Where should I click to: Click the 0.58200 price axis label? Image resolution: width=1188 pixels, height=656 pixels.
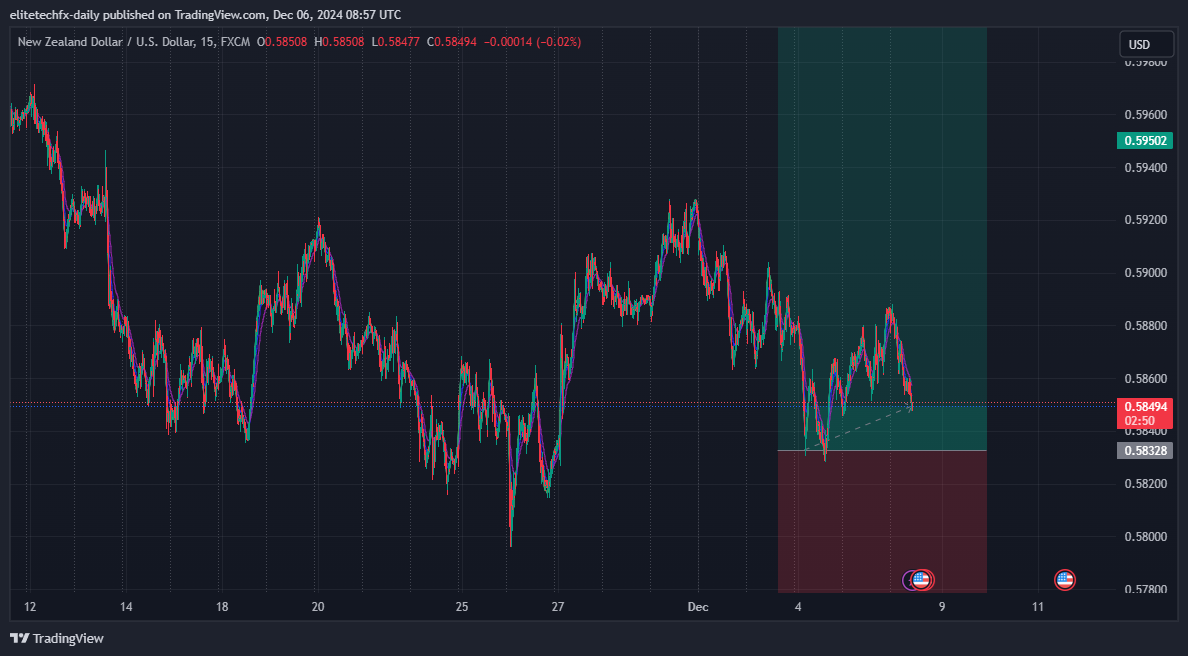click(1146, 483)
